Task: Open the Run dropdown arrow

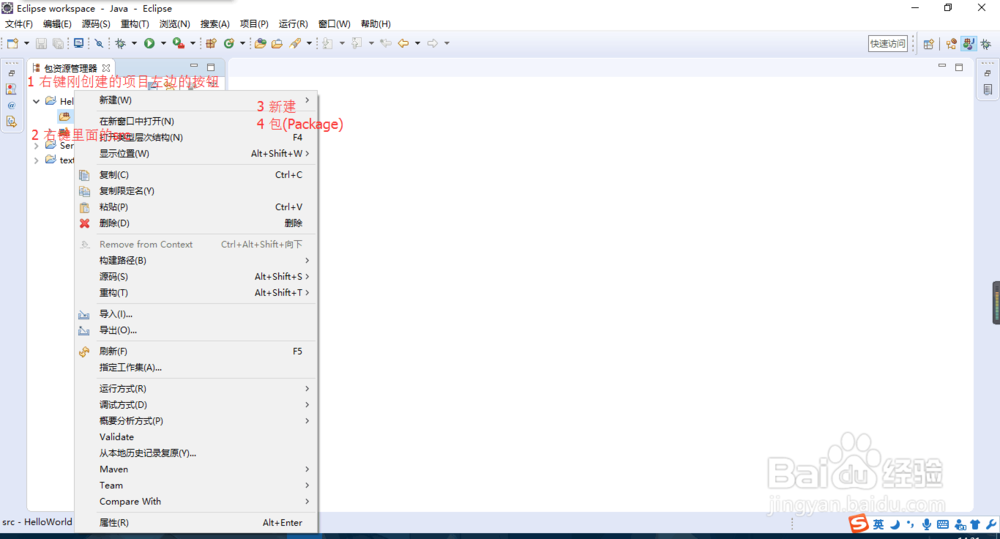Action: tap(163, 43)
